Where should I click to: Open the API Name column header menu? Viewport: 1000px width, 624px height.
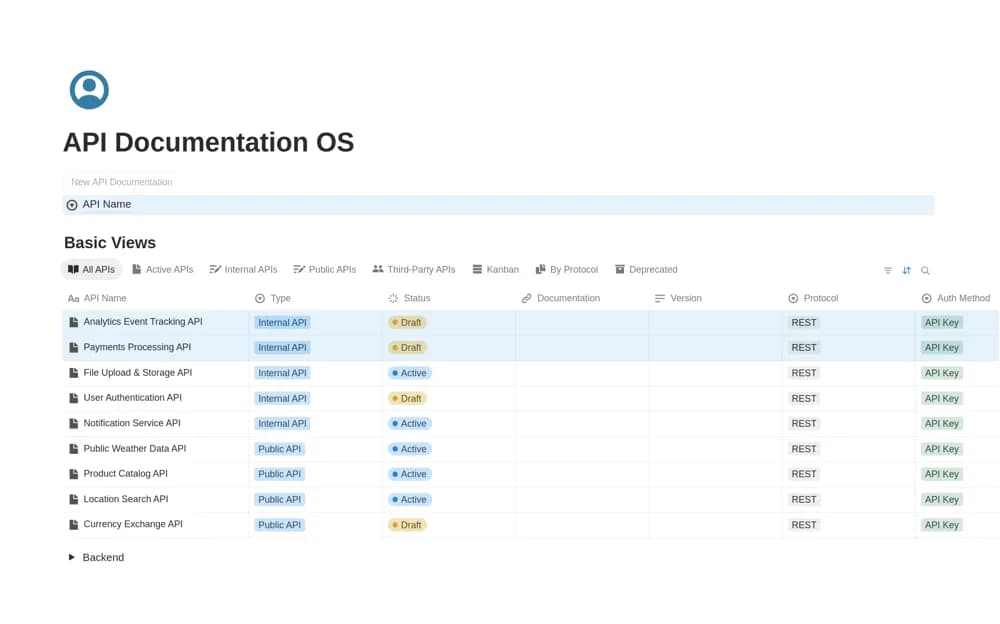[x=97, y=298]
